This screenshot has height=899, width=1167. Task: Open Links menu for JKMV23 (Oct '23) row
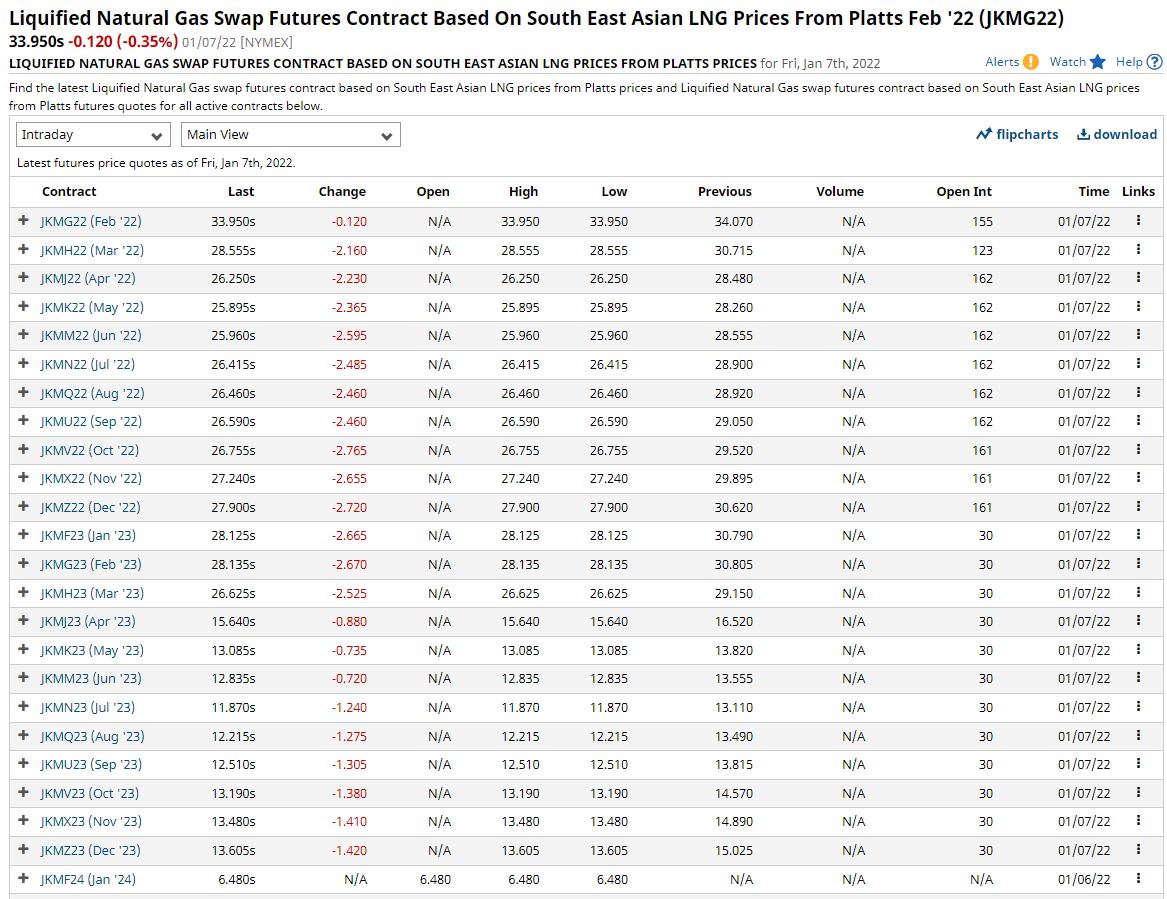coord(1138,793)
